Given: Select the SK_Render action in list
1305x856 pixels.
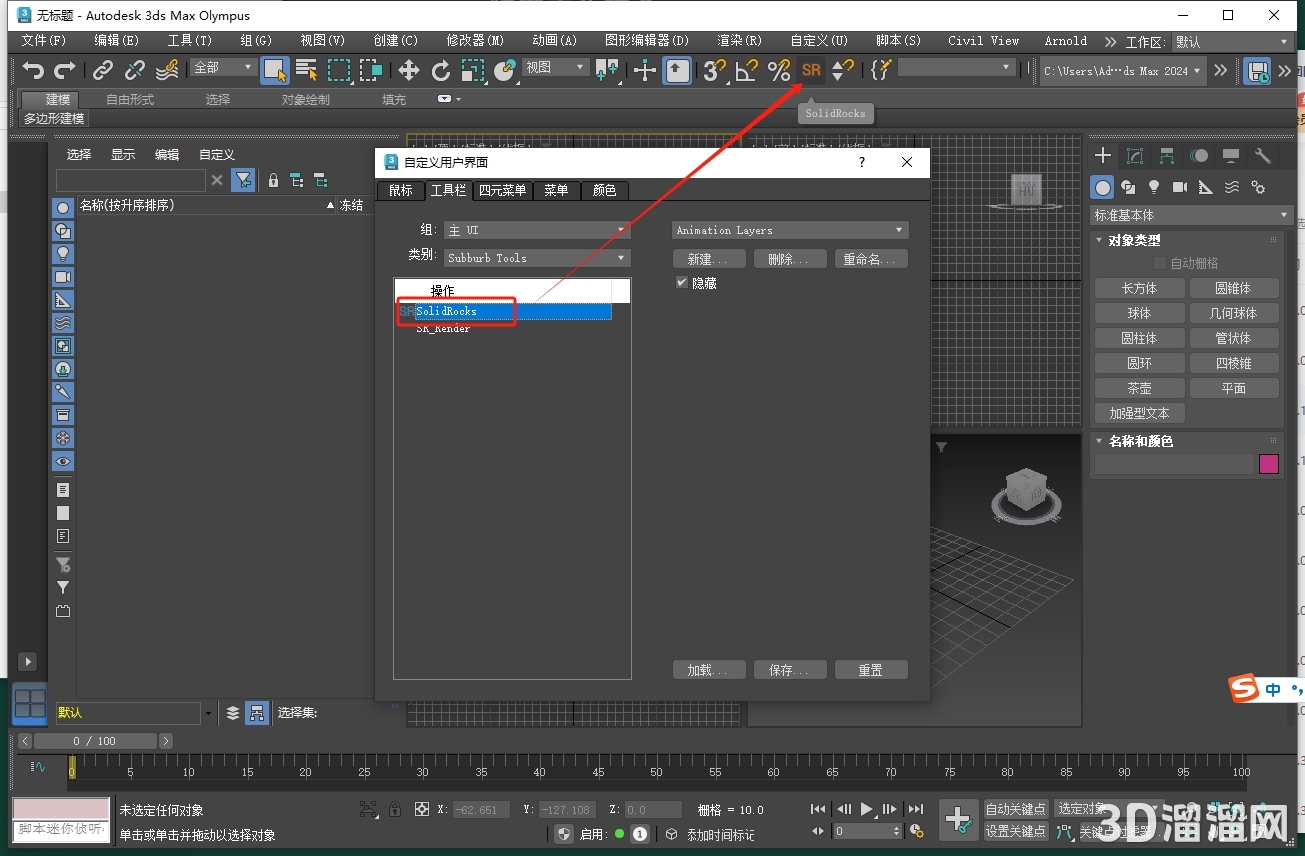Looking at the screenshot, I should click(443, 329).
